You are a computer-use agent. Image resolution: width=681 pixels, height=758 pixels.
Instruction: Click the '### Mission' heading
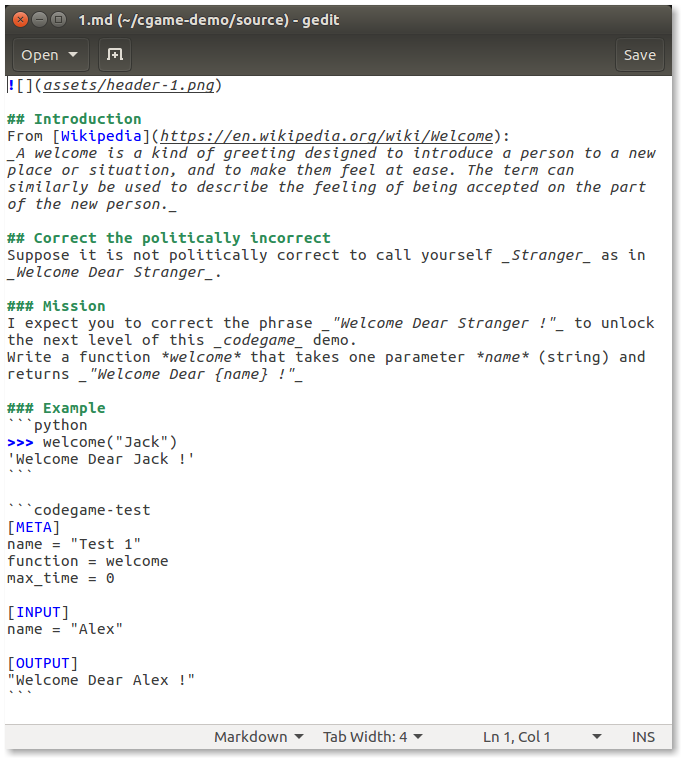tap(56, 306)
